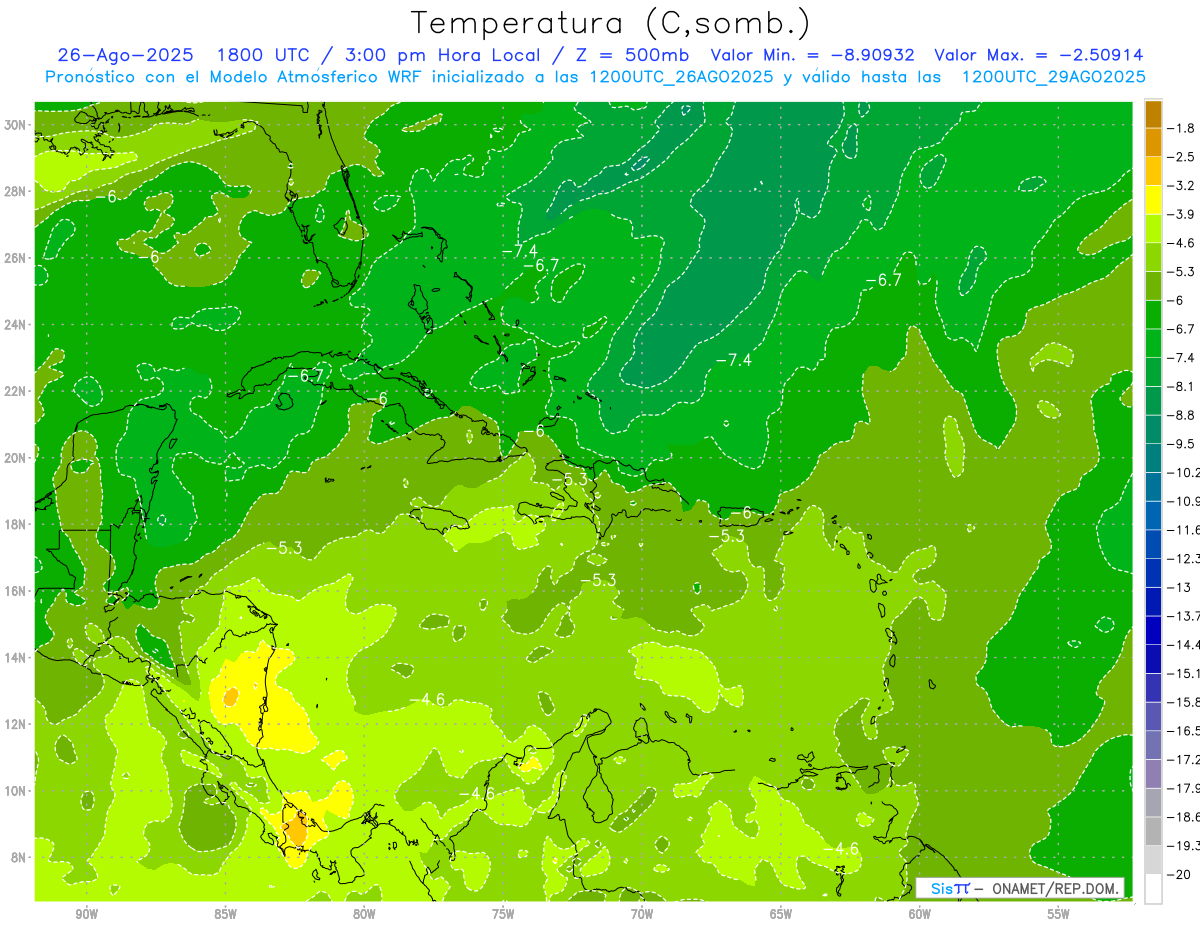The image size is (1200, 927).
Task: Click the '-8.8' value on color legend
Action: (x=1182, y=415)
